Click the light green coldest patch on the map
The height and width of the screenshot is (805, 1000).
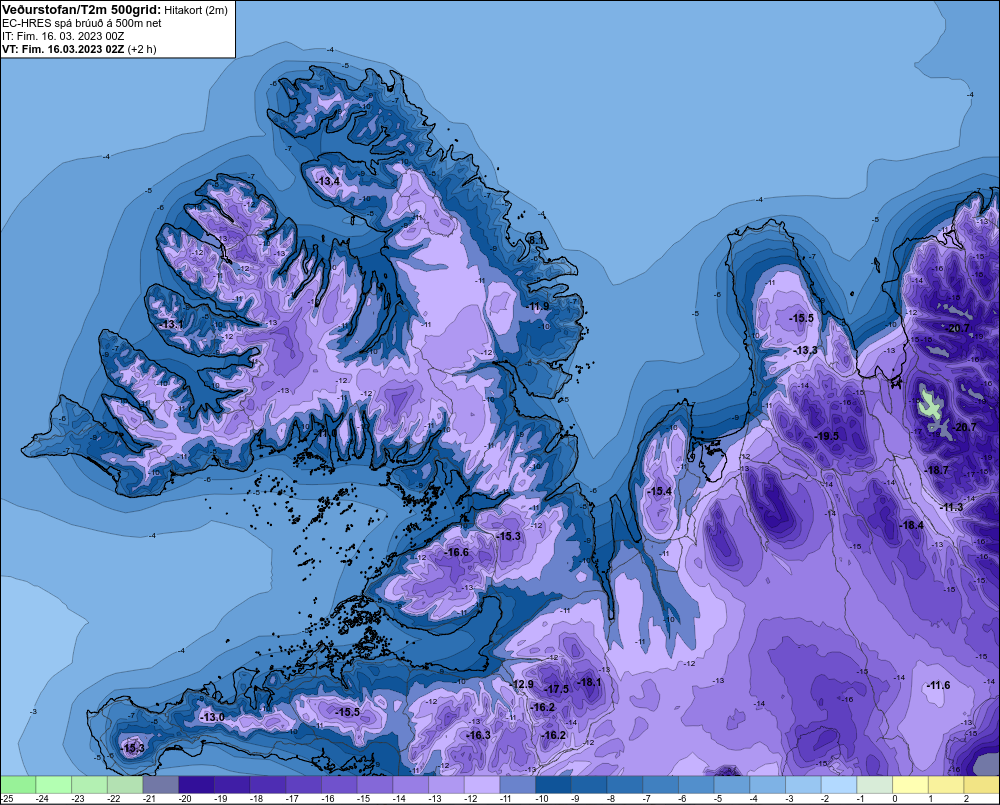[930, 404]
